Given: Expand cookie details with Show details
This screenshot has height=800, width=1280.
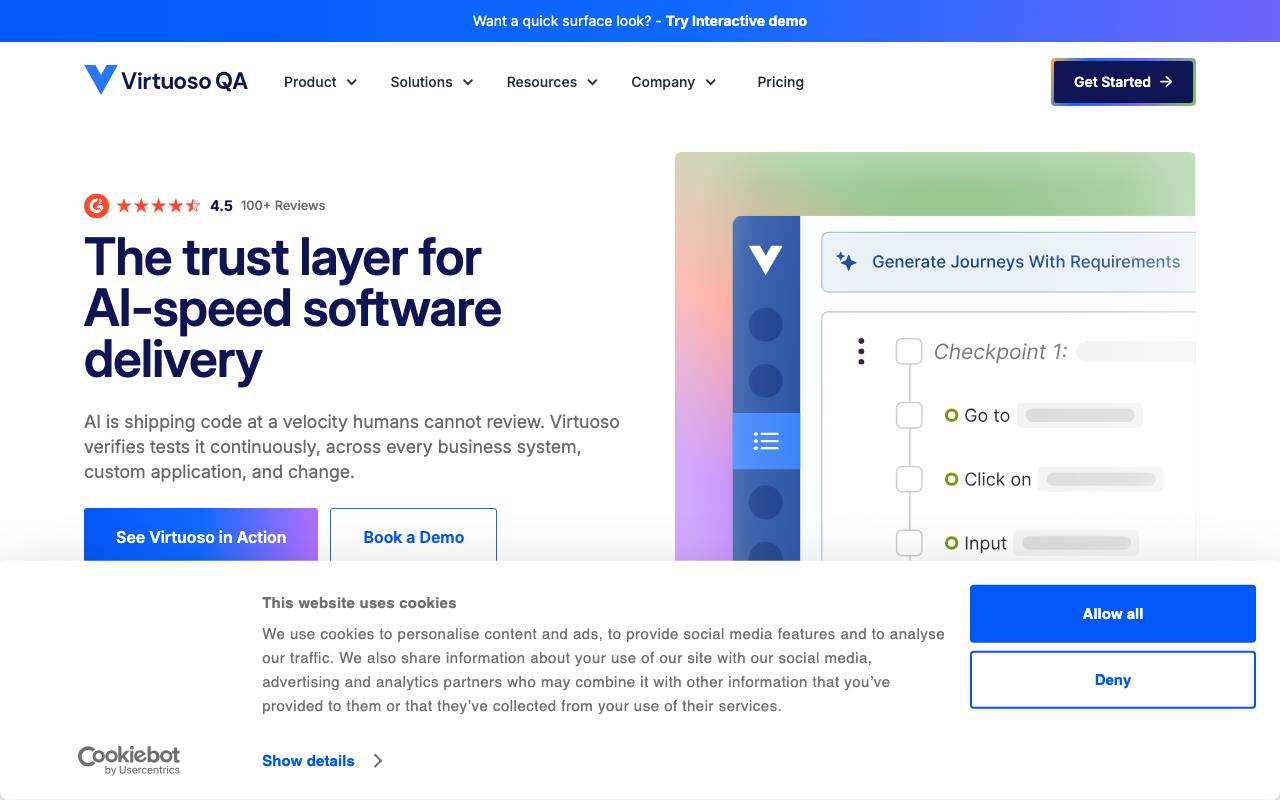Looking at the screenshot, I should pos(322,761).
